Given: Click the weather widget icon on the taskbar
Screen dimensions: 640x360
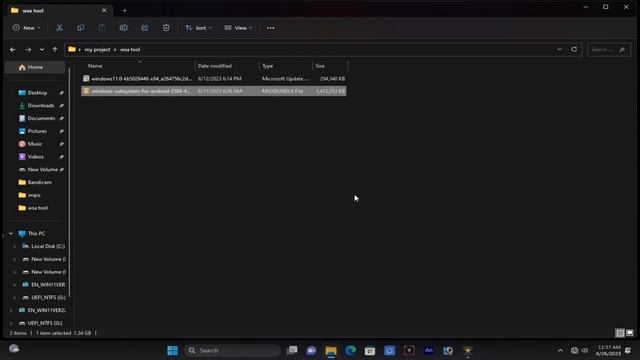Looking at the screenshot, I should [x=14, y=349].
